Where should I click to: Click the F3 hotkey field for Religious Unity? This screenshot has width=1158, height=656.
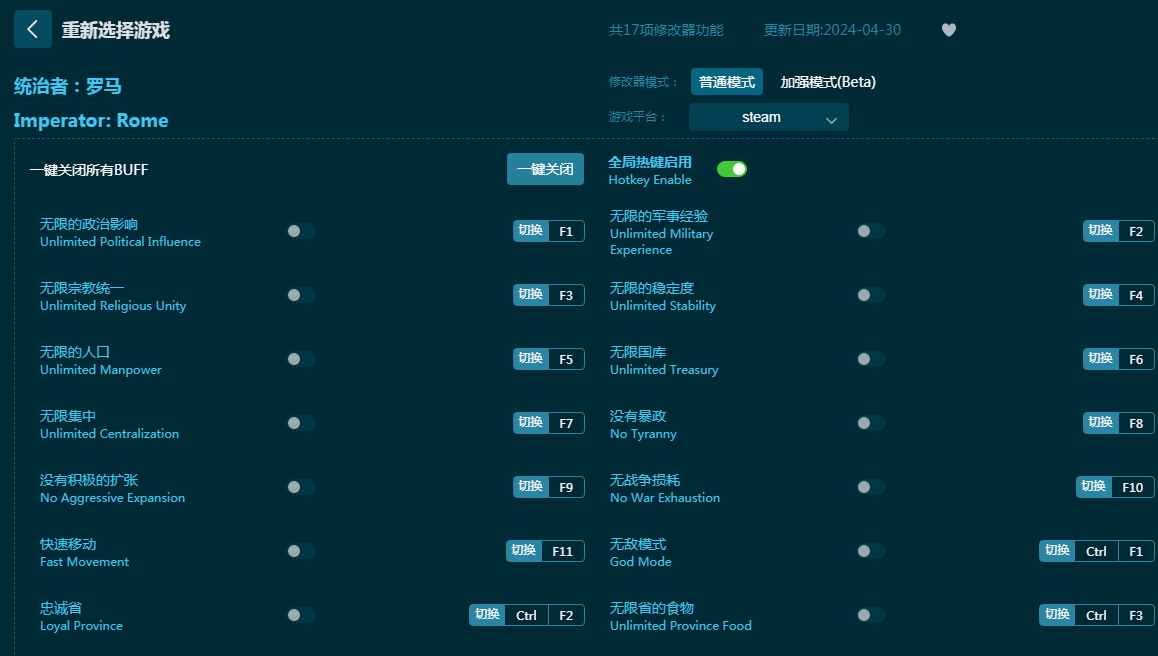[x=566, y=295]
